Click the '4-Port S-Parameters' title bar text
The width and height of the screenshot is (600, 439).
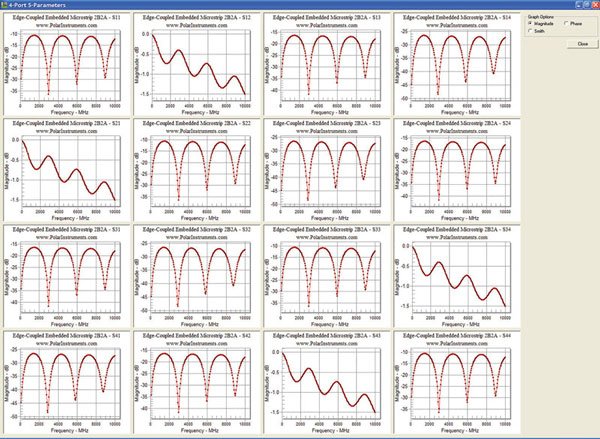click(37, 5)
